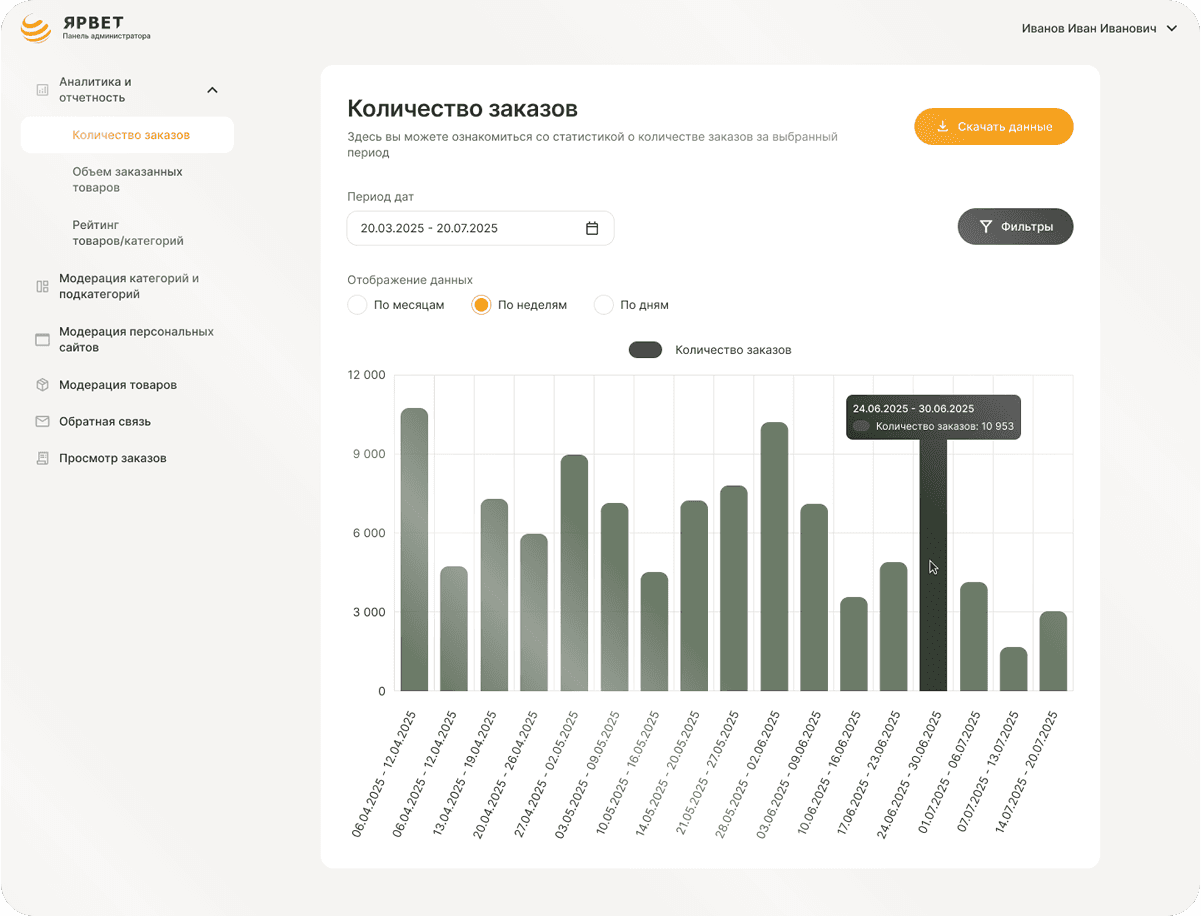
Task: Click the tallest bar for 06.04.2025 - 12.04.2025
Action: click(x=414, y=549)
